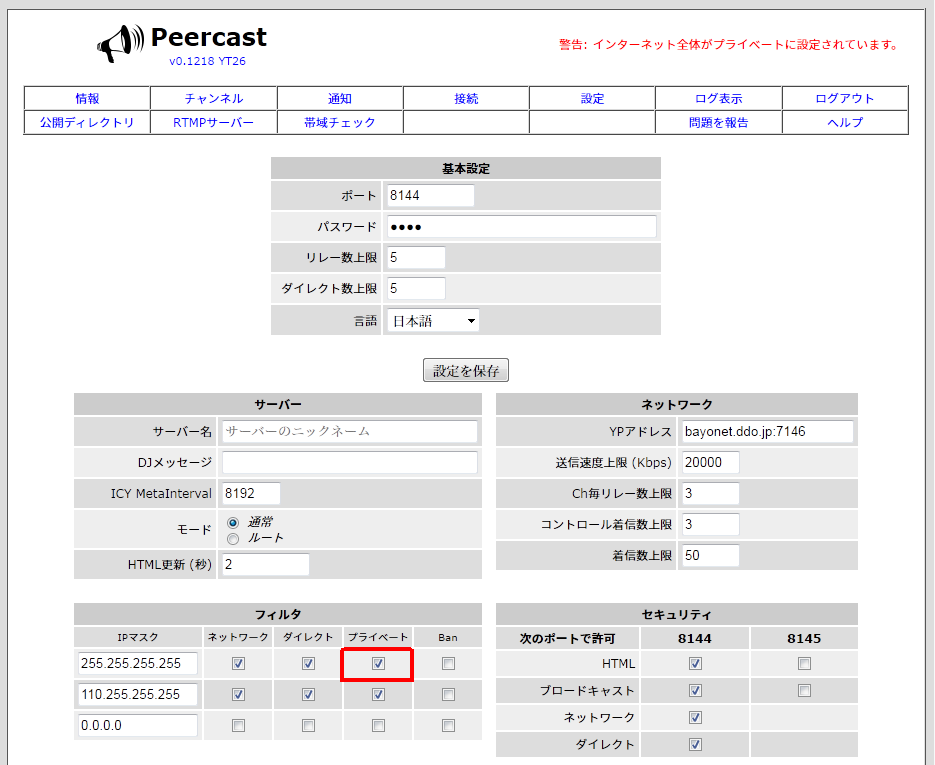Open the ヘルプ help page

coord(844,121)
